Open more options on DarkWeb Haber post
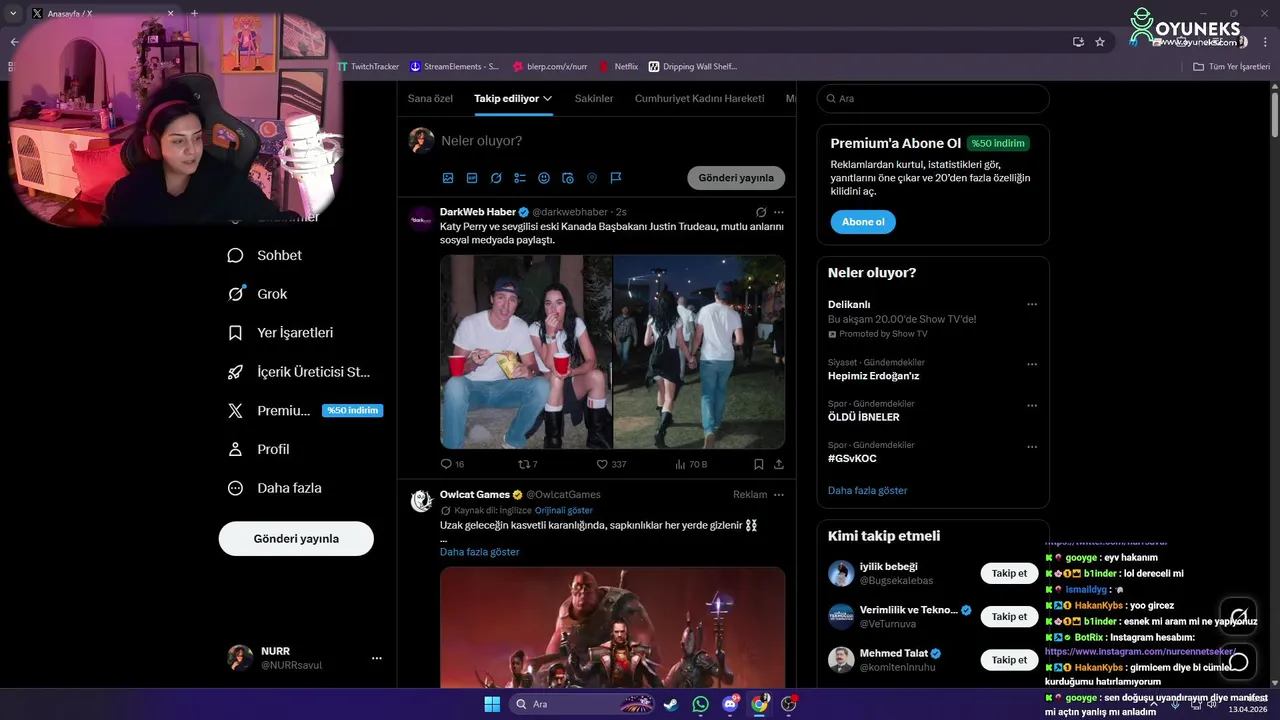 (x=779, y=212)
